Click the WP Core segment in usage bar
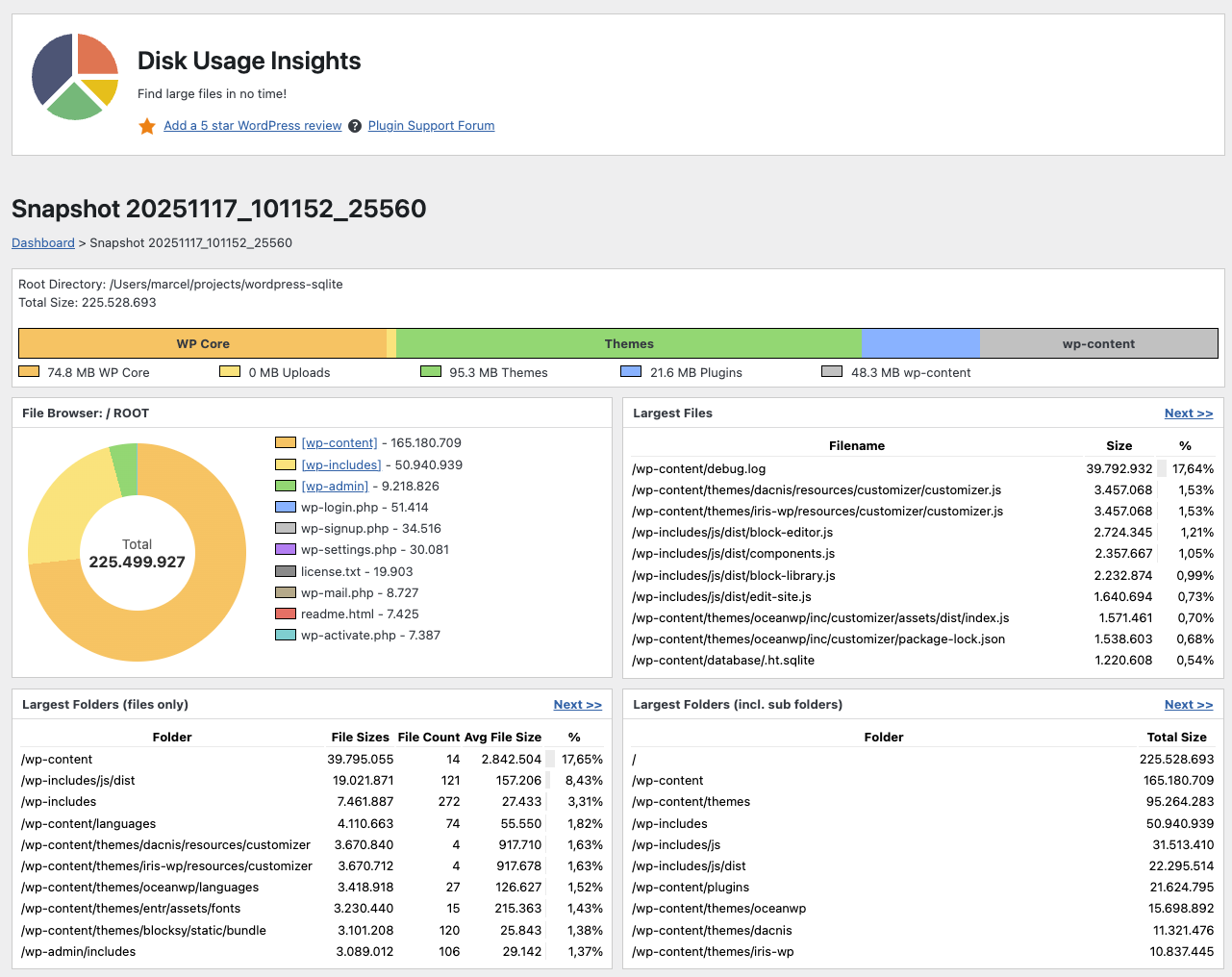Image resolution: width=1232 pixels, height=977 pixels. click(x=202, y=343)
